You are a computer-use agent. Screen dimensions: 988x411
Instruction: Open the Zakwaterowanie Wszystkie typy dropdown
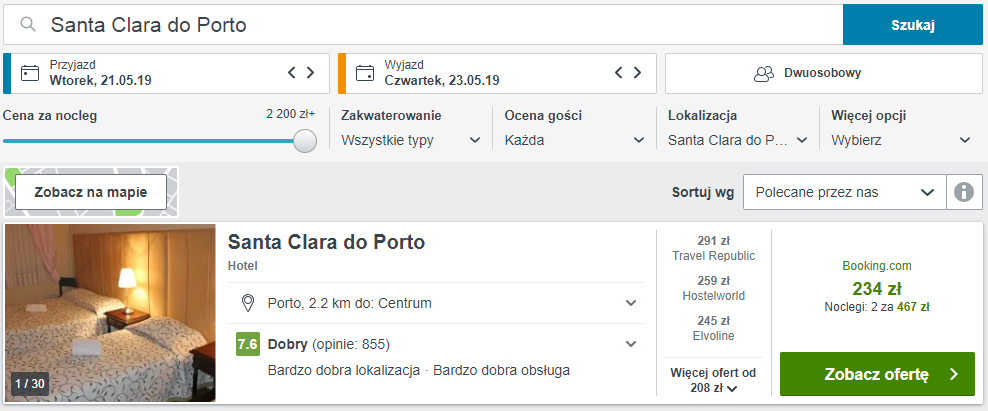pyautogui.click(x=411, y=140)
